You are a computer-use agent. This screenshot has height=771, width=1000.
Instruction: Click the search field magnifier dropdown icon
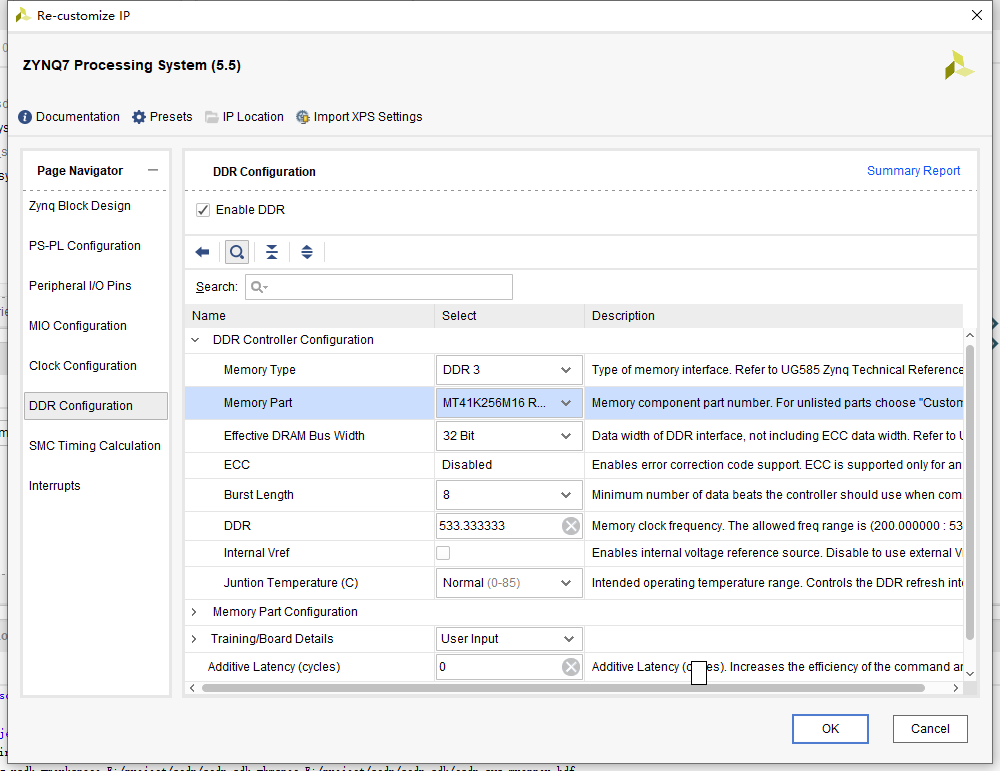pyautogui.click(x=259, y=287)
